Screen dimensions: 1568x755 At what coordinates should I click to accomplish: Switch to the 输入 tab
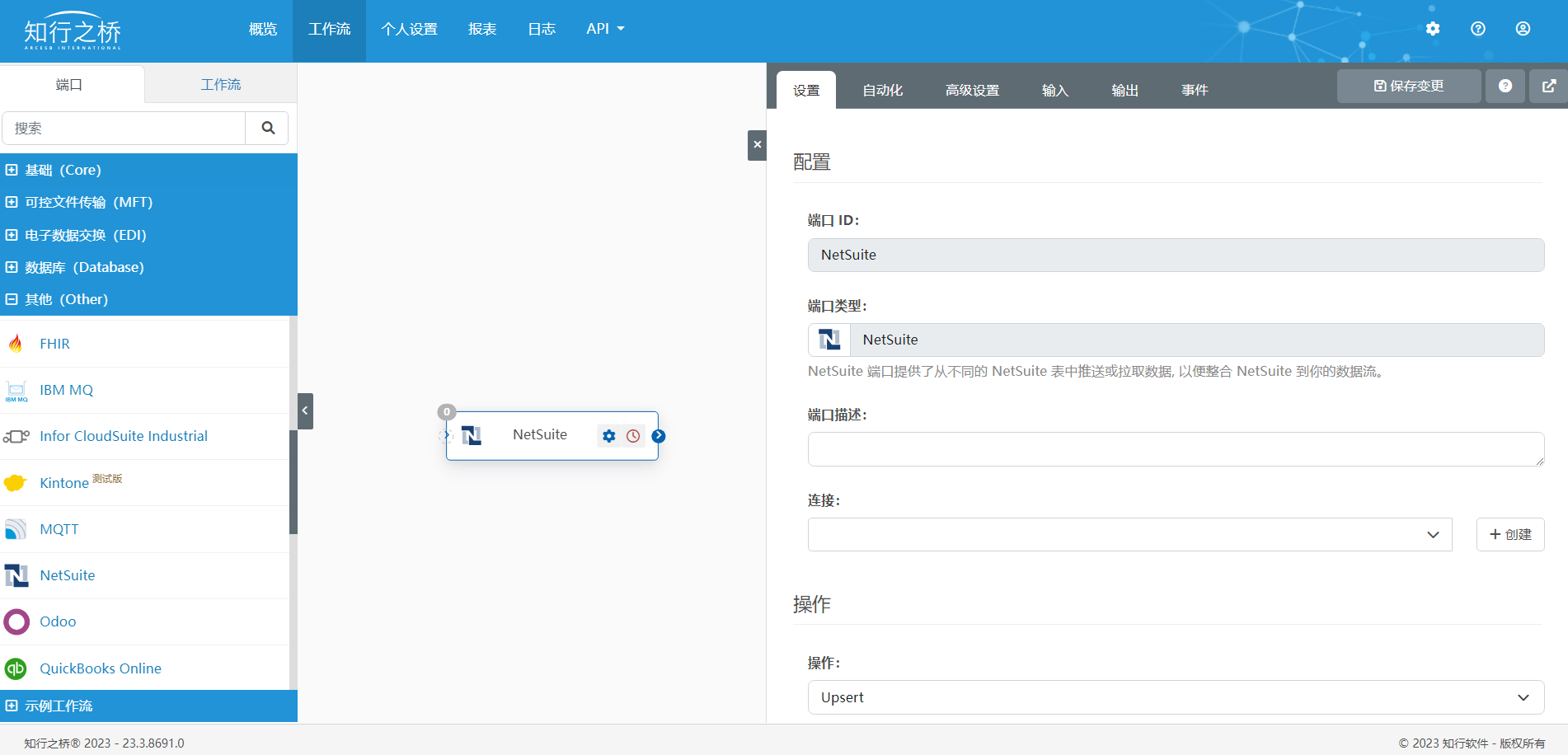[x=1055, y=90]
